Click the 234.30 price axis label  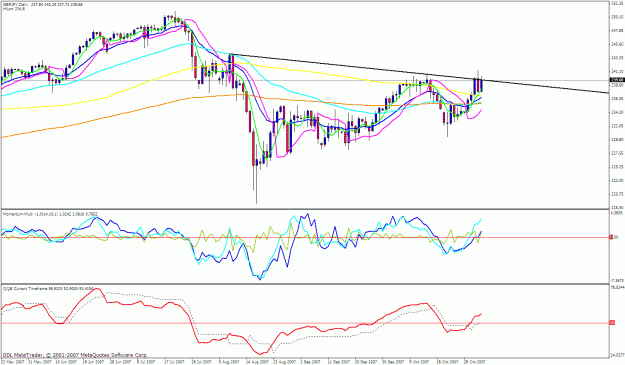pos(617,112)
